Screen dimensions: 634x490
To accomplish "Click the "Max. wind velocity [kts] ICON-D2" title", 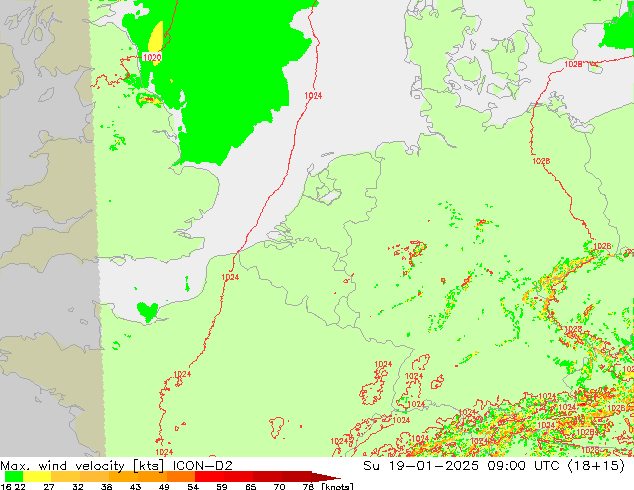I will tap(116, 466).
